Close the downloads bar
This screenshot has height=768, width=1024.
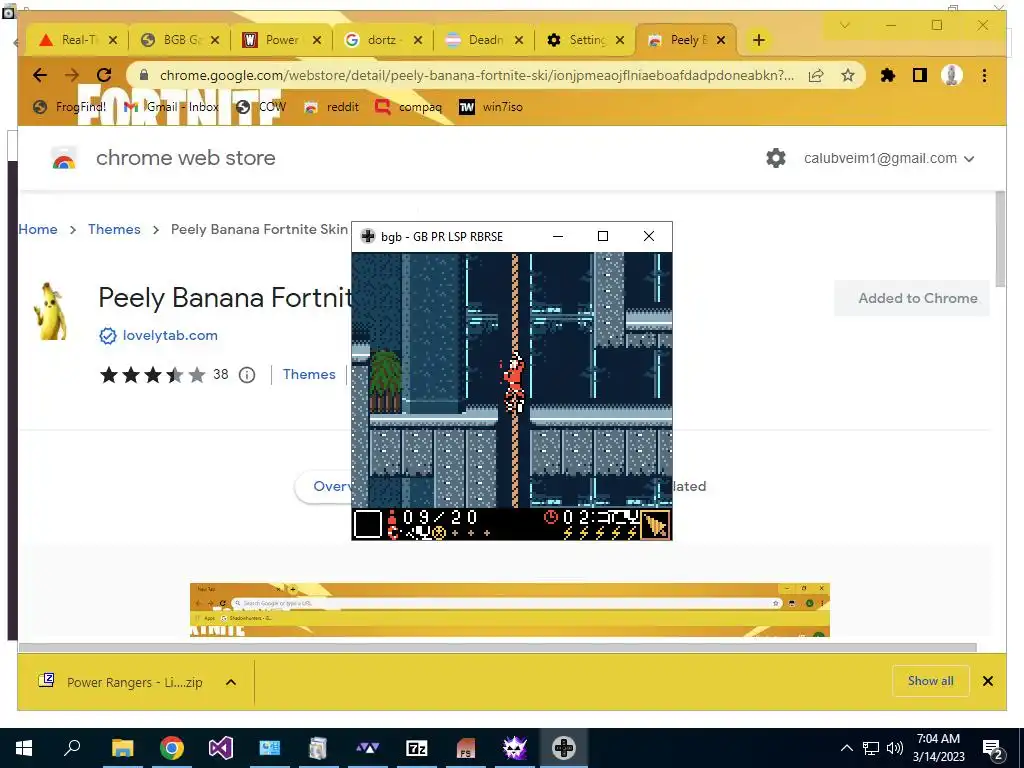[987, 681]
